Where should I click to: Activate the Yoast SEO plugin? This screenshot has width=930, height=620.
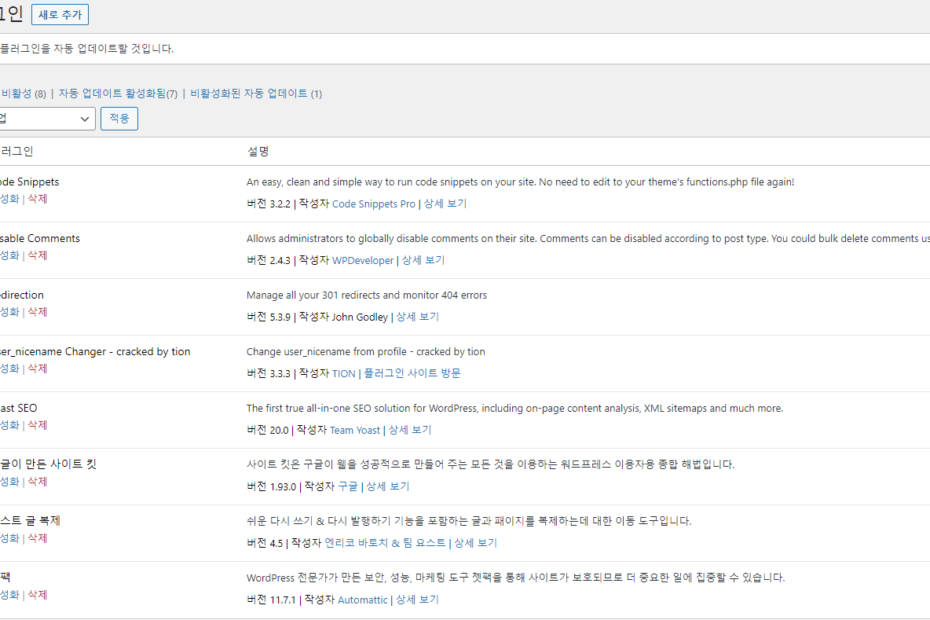tap(9, 425)
